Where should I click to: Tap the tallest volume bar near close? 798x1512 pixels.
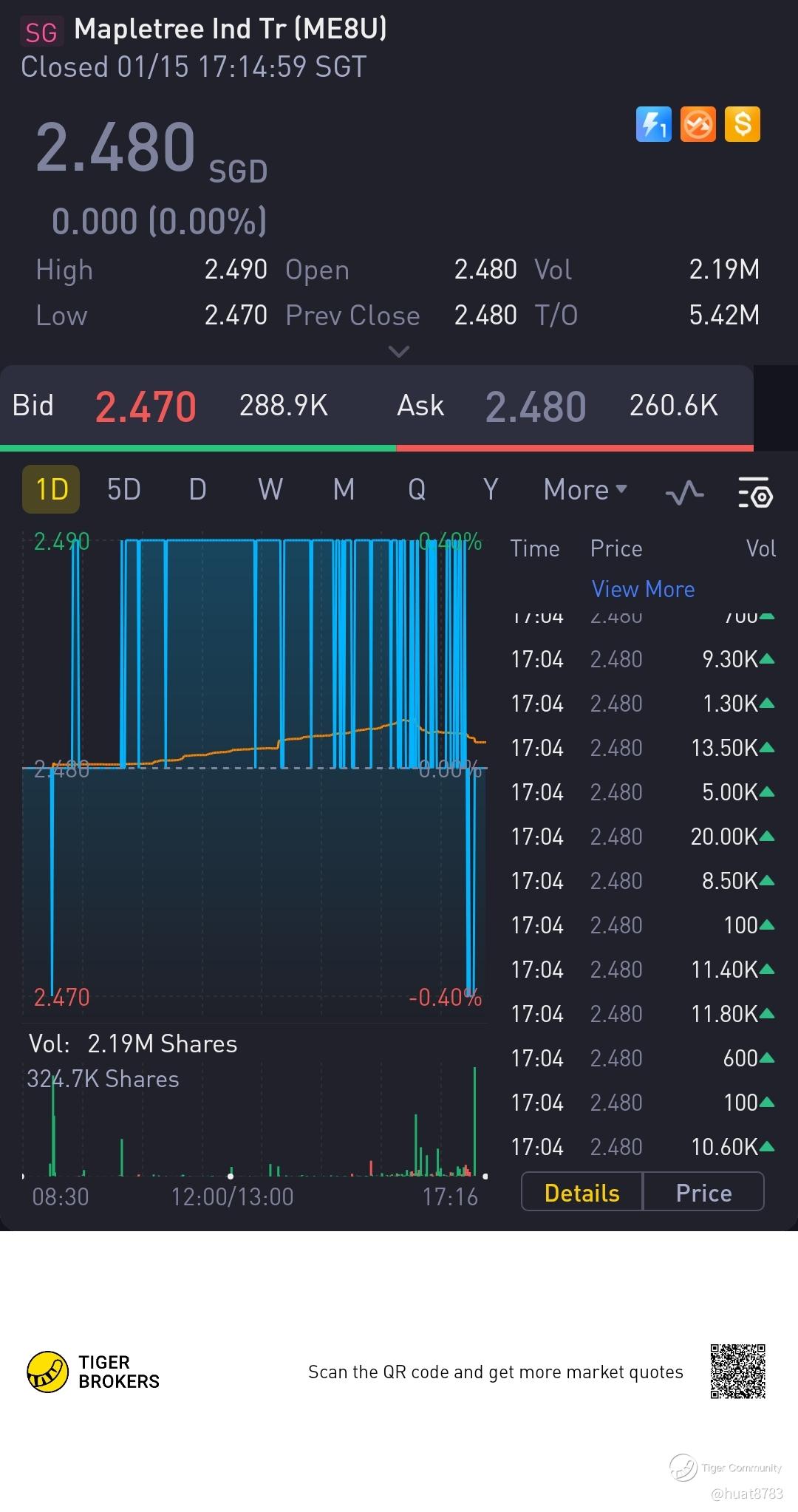[474, 1120]
